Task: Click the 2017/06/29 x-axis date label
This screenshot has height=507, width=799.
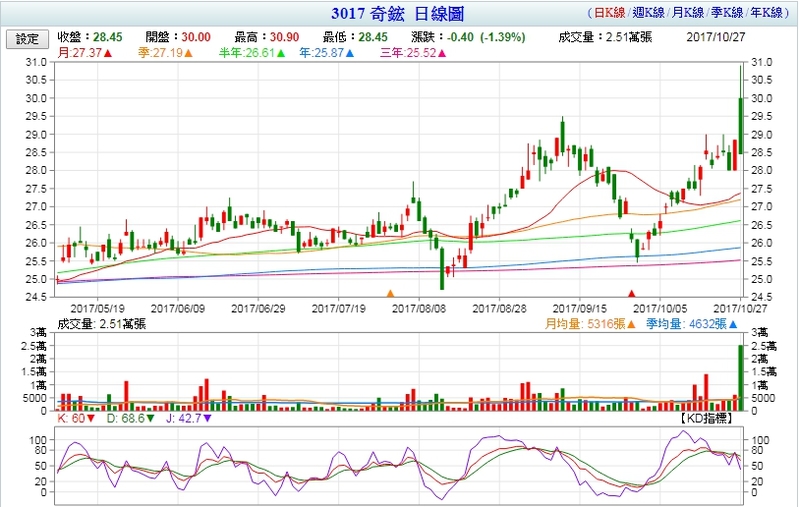Action: [258, 309]
